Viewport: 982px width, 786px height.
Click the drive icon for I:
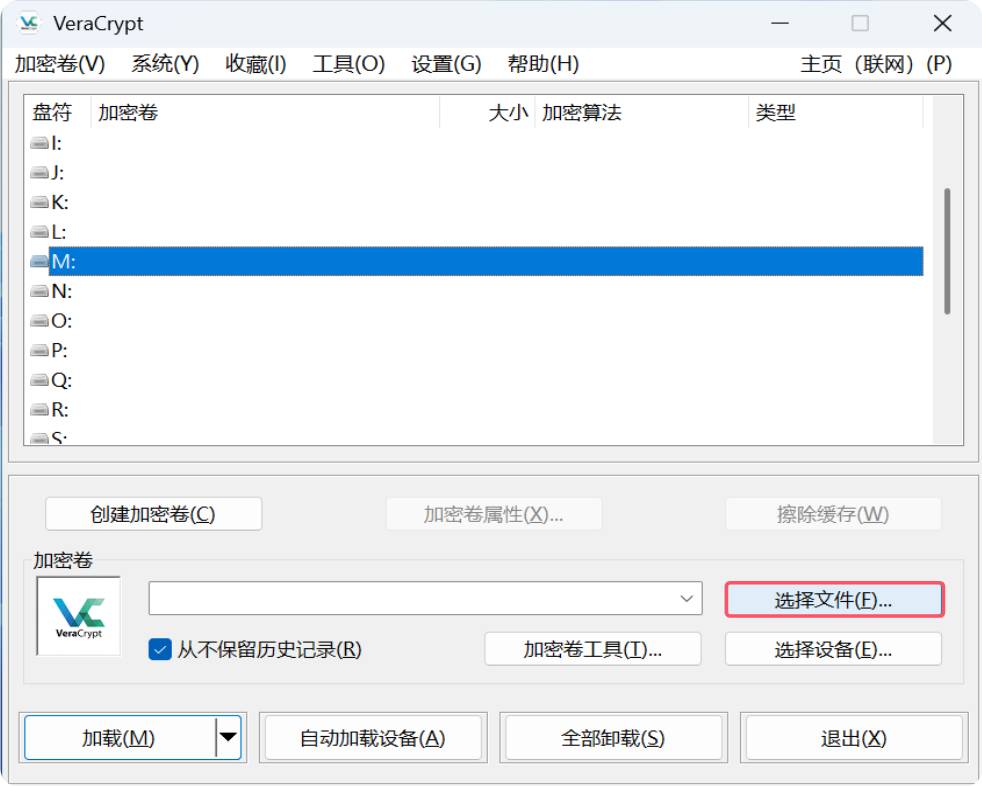[x=40, y=143]
